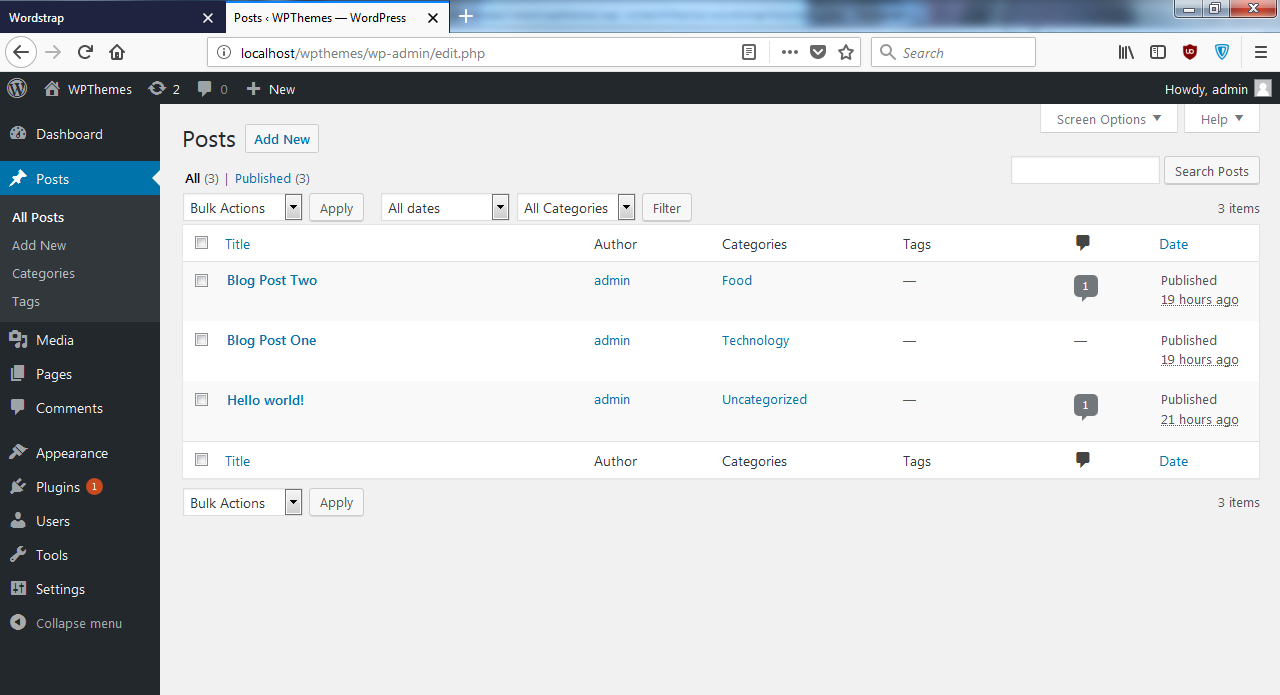The width and height of the screenshot is (1280, 695).
Task: Open page actions three-dots menu
Action: coord(790,53)
